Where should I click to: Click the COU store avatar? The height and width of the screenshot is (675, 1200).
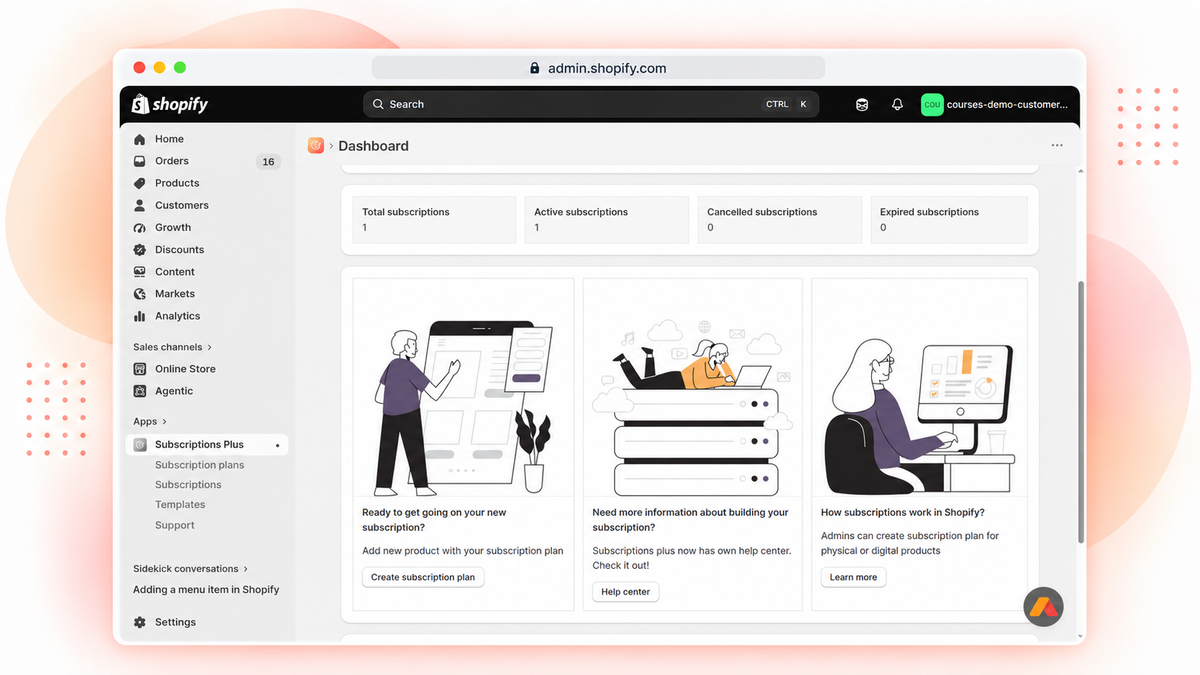932,104
